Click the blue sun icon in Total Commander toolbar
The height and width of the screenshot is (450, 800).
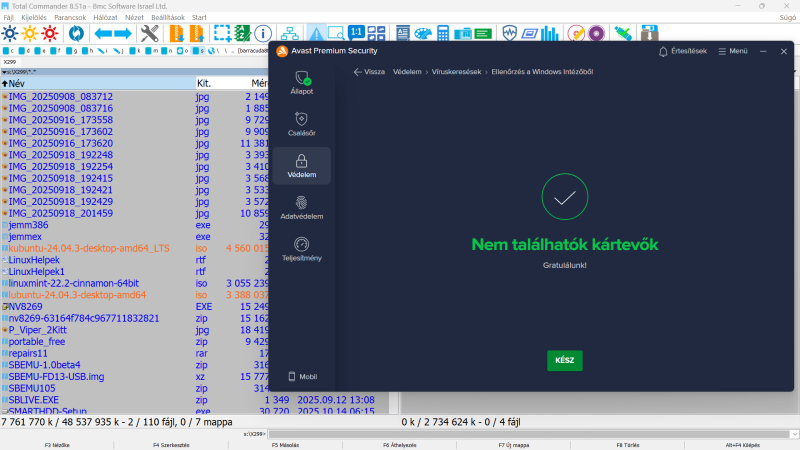[10, 34]
